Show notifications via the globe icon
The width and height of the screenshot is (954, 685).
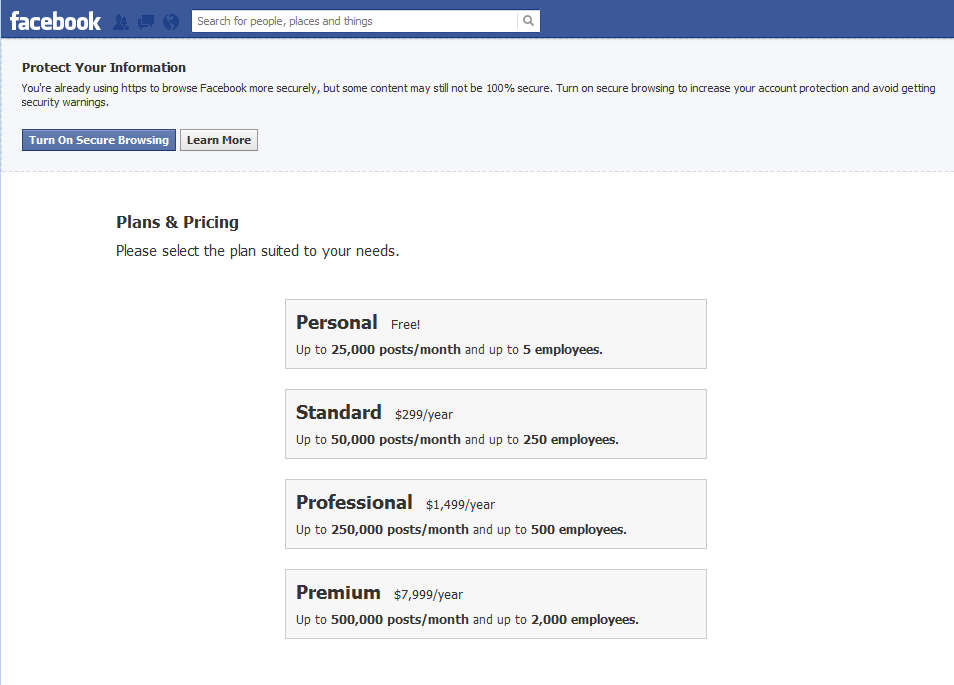(x=171, y=21)
